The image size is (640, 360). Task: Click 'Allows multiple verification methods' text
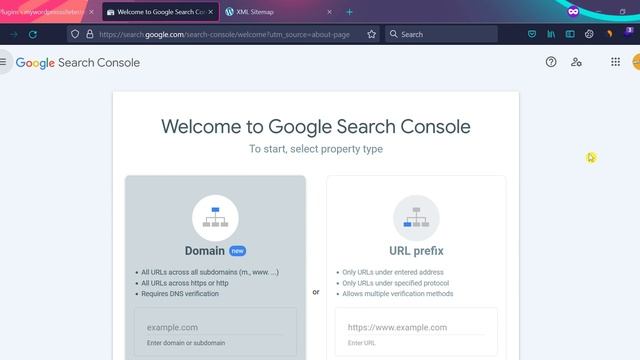pyautogui.click(x=398, y=294)
